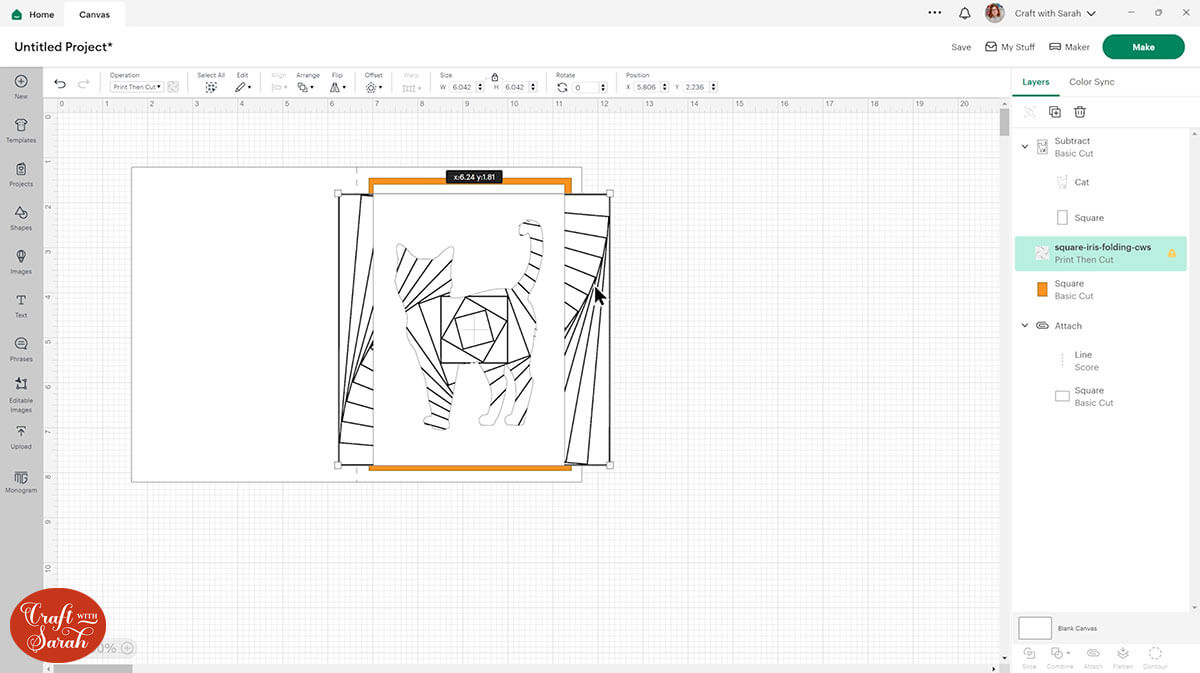
Task: Switch to the Color Sync tab
Action: pyautogui.click(x=1091, y=82)
